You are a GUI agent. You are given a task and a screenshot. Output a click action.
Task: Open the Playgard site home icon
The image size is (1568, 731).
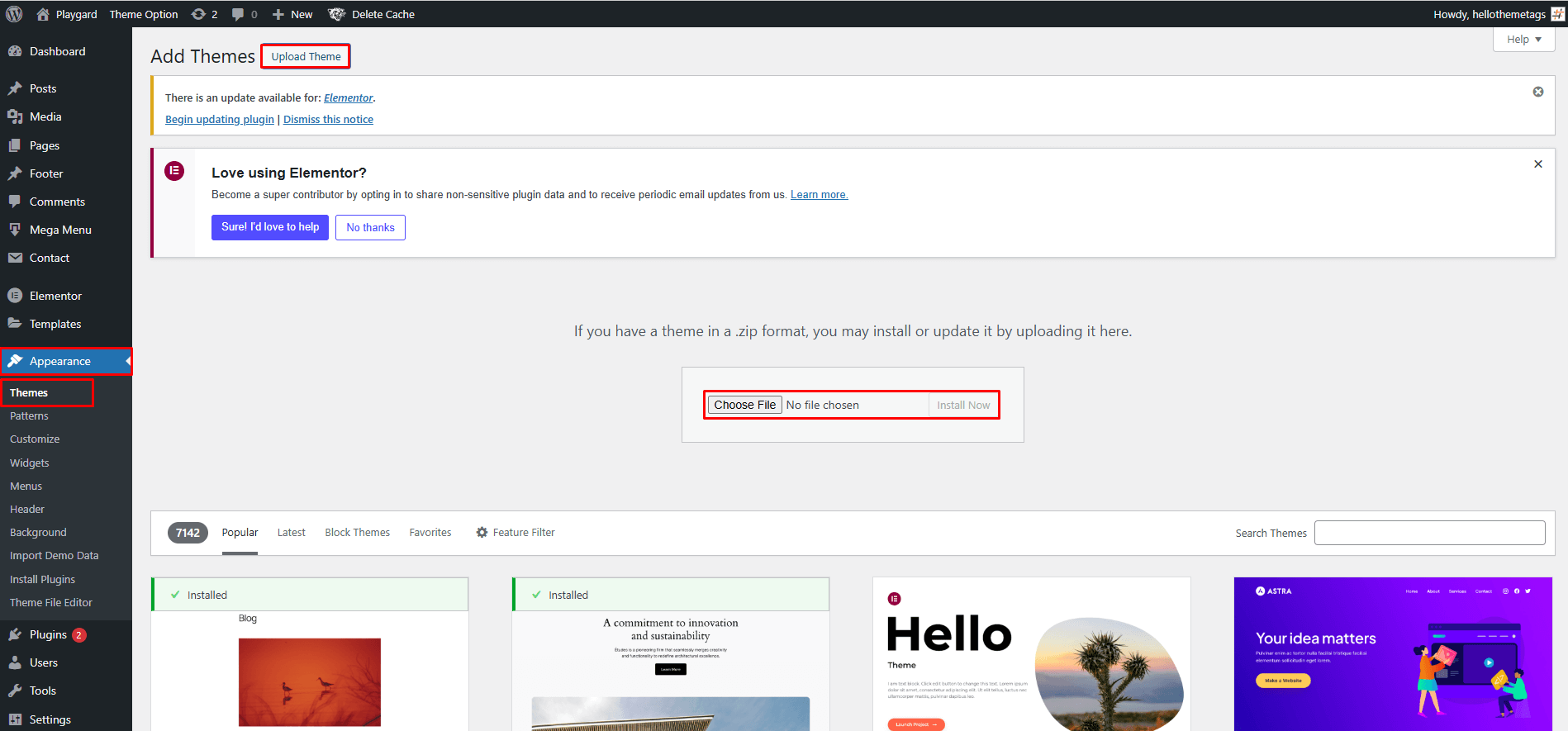click(43, 14)
